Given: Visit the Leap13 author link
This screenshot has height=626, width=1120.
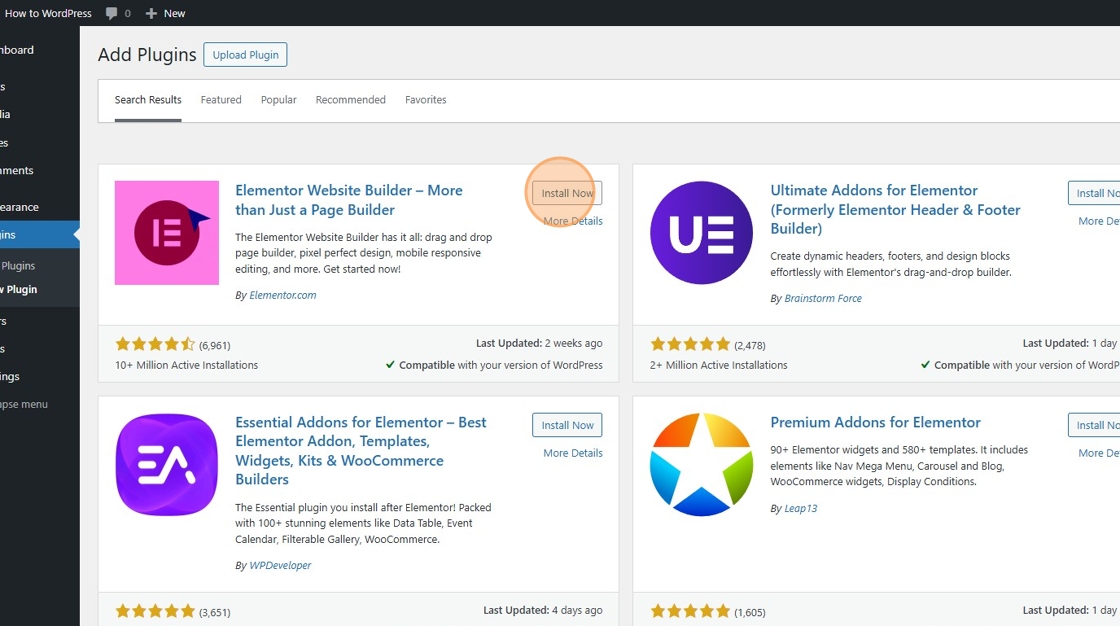Looking at the screenshot, I should (x=801, y=509).
